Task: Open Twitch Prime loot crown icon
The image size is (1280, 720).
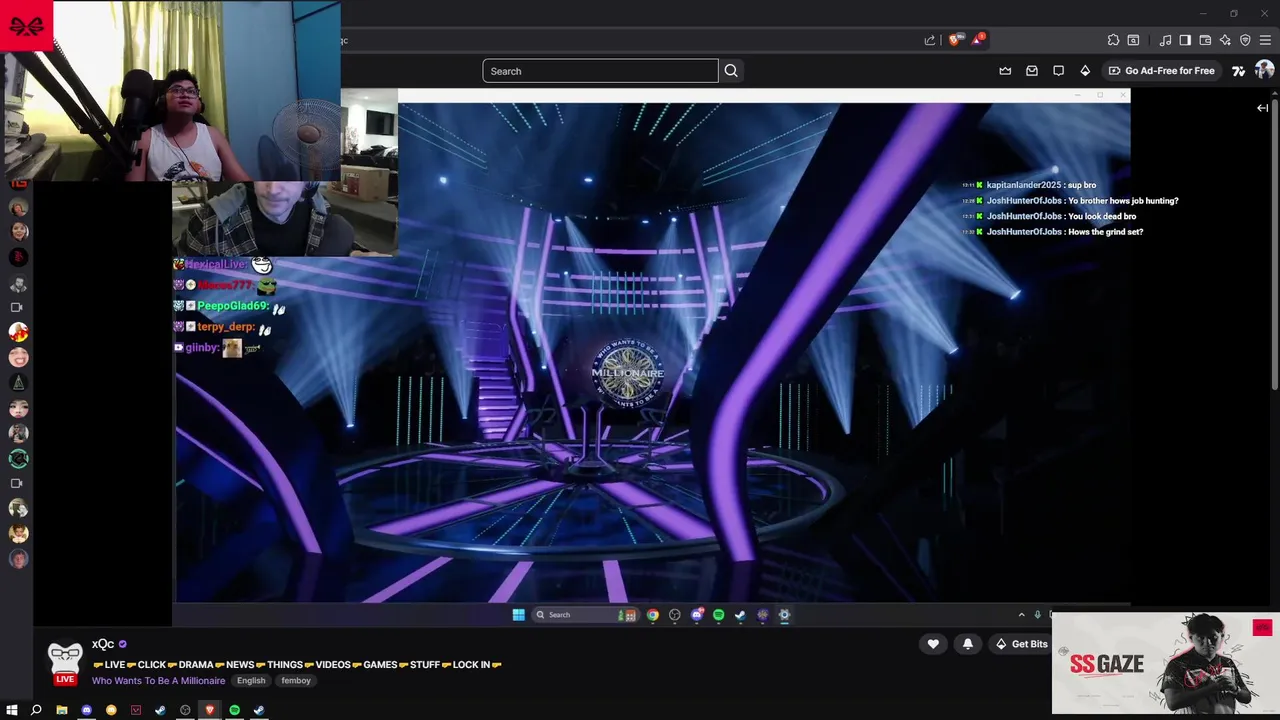Action: [1005, 71]
